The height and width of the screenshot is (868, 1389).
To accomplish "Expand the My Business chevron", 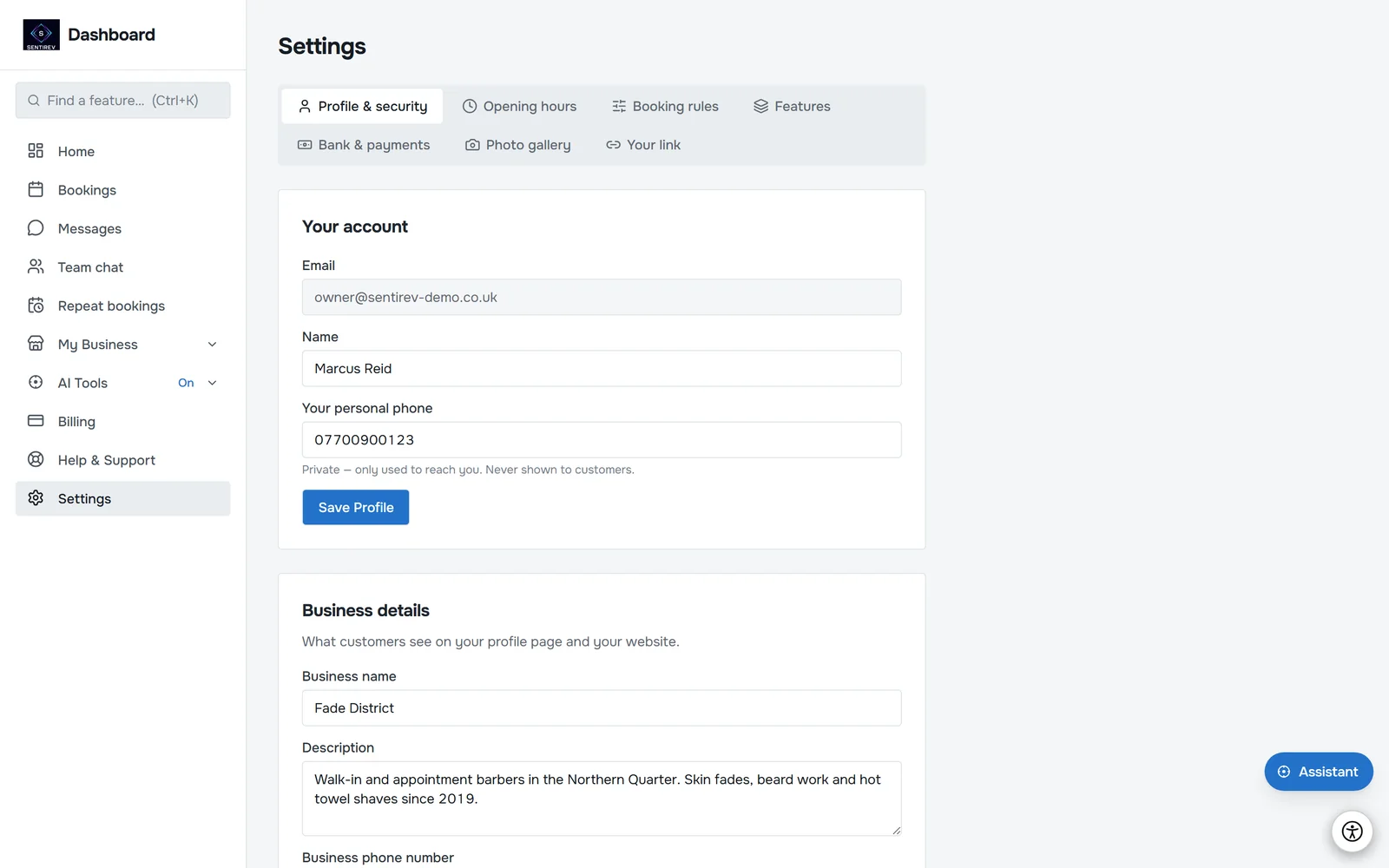I will point(212,345).
